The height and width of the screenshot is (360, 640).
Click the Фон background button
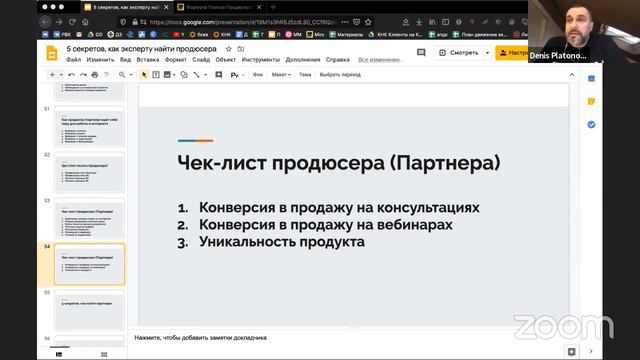click(258, 75)
